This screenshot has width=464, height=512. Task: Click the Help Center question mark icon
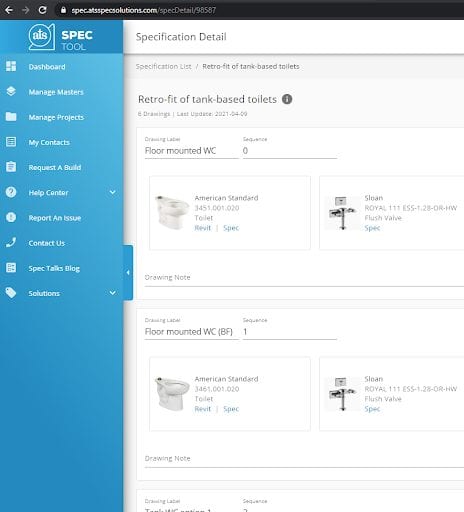coord(11,192)
